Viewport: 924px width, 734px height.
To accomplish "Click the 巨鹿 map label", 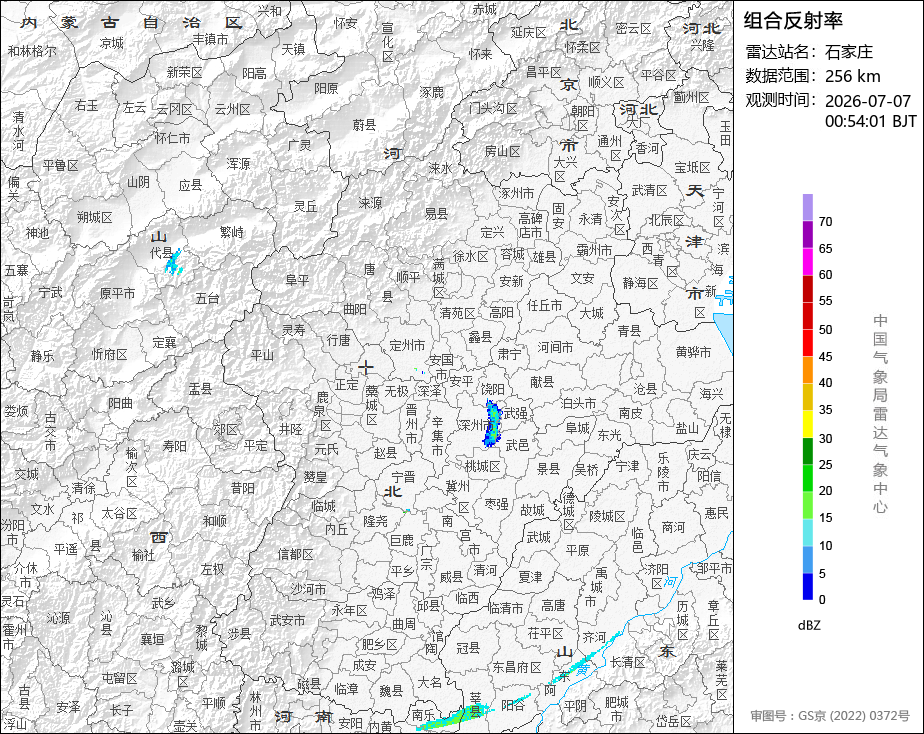I will pos(402,540).
